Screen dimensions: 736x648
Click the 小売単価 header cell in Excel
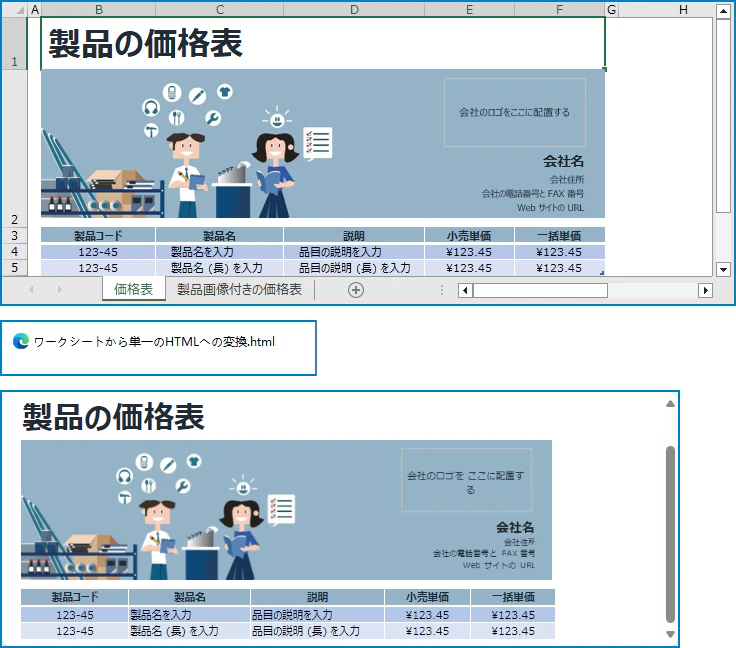(469, 235)
